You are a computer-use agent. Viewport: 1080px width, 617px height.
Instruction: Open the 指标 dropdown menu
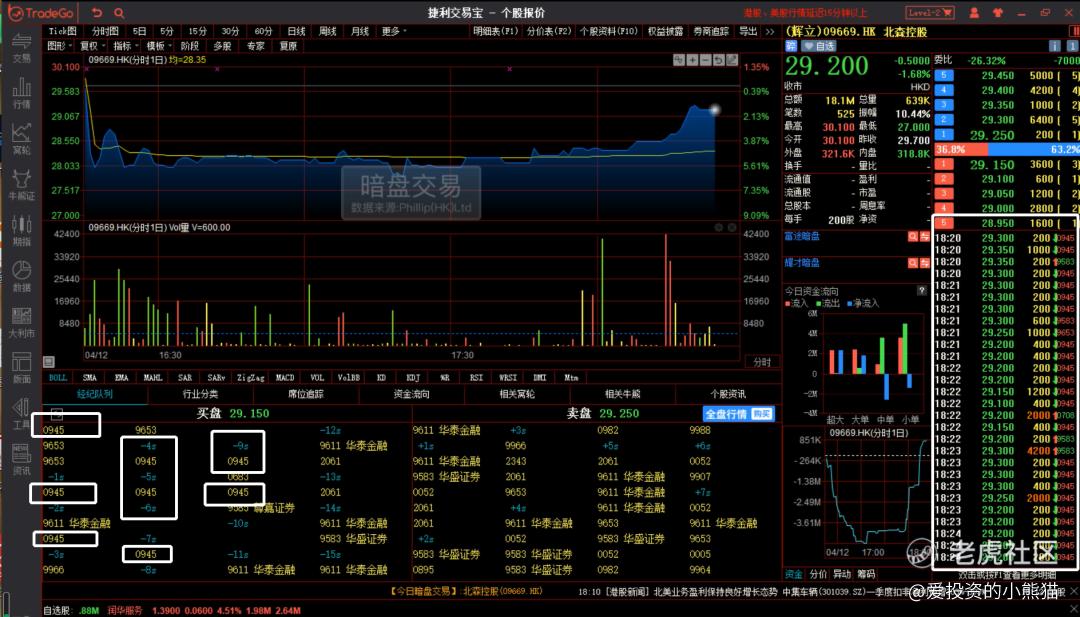[x=125, y=46]
